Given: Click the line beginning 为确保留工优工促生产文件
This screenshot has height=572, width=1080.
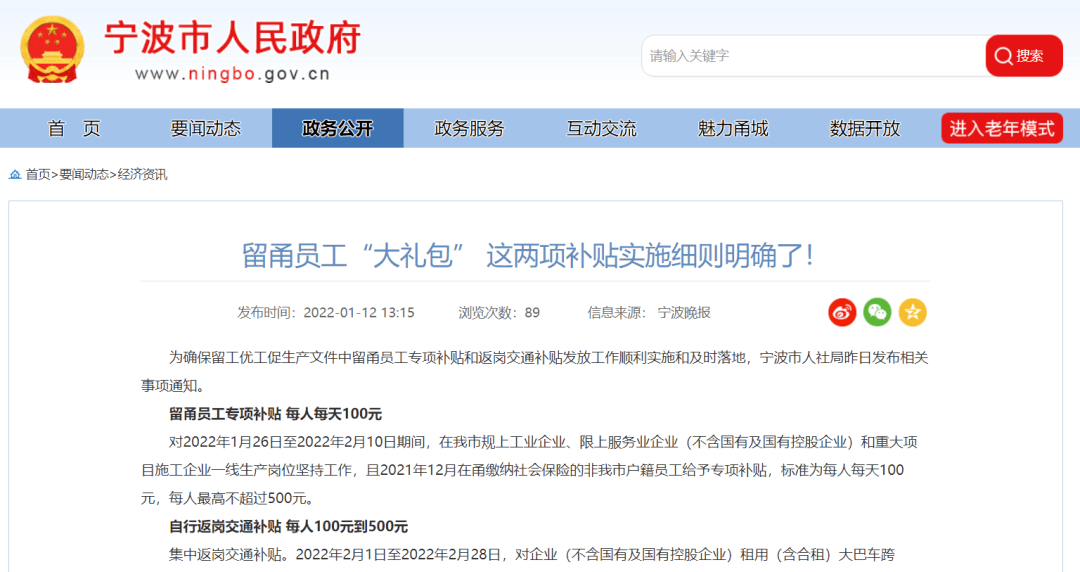Looking at the screenshot, I should (549, 358).
